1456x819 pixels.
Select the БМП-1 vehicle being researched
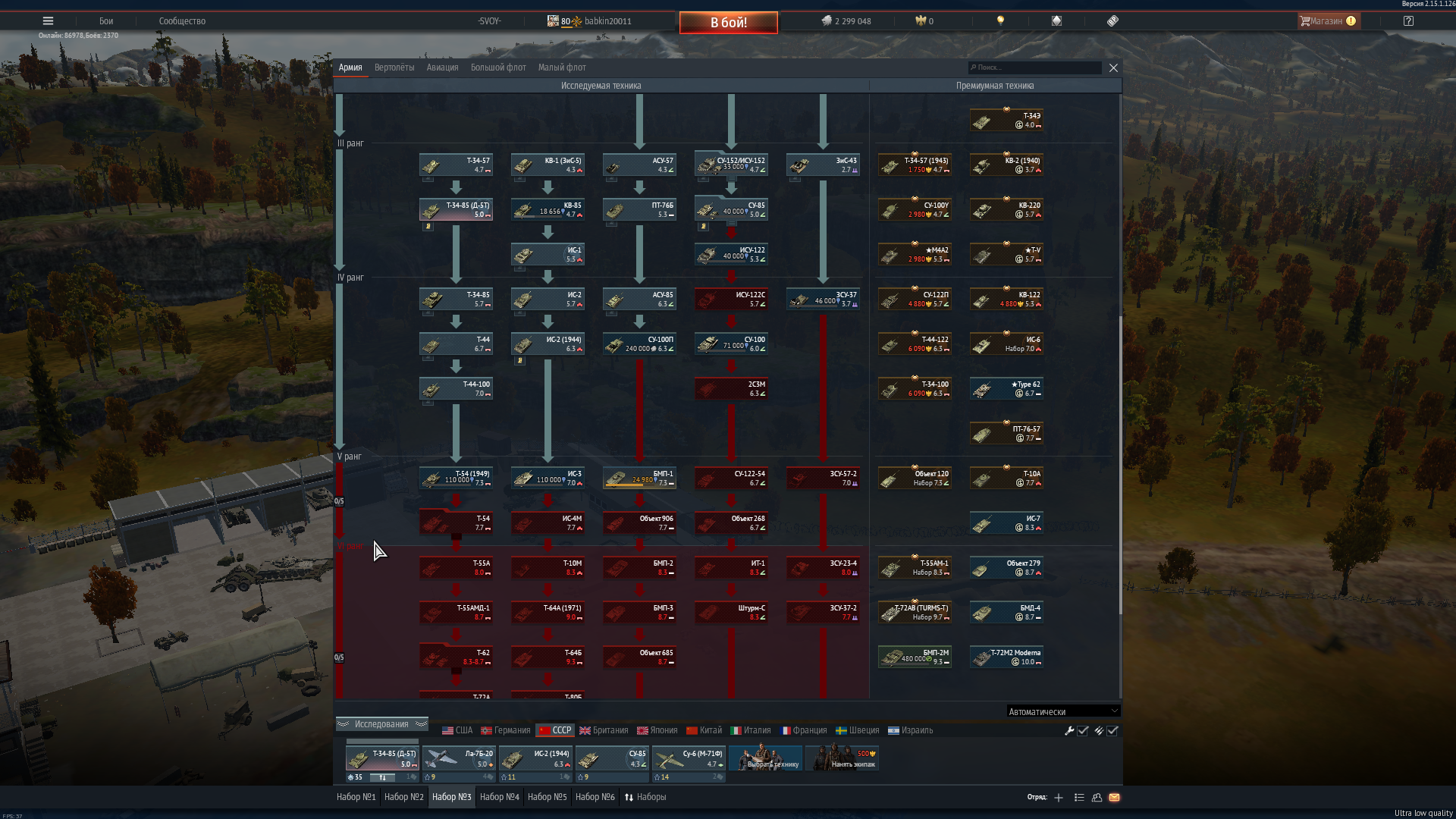pos(639,478)
